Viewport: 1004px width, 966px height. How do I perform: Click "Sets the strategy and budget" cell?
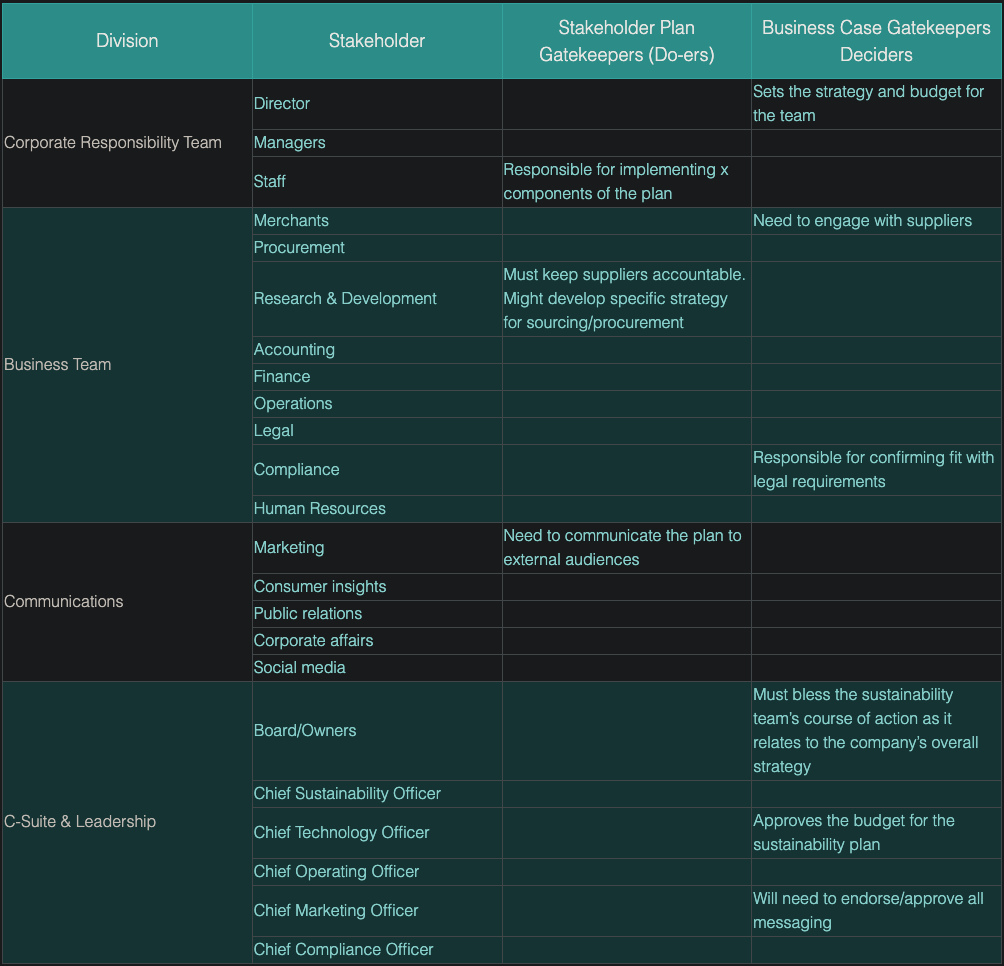(x=868, y=103)
